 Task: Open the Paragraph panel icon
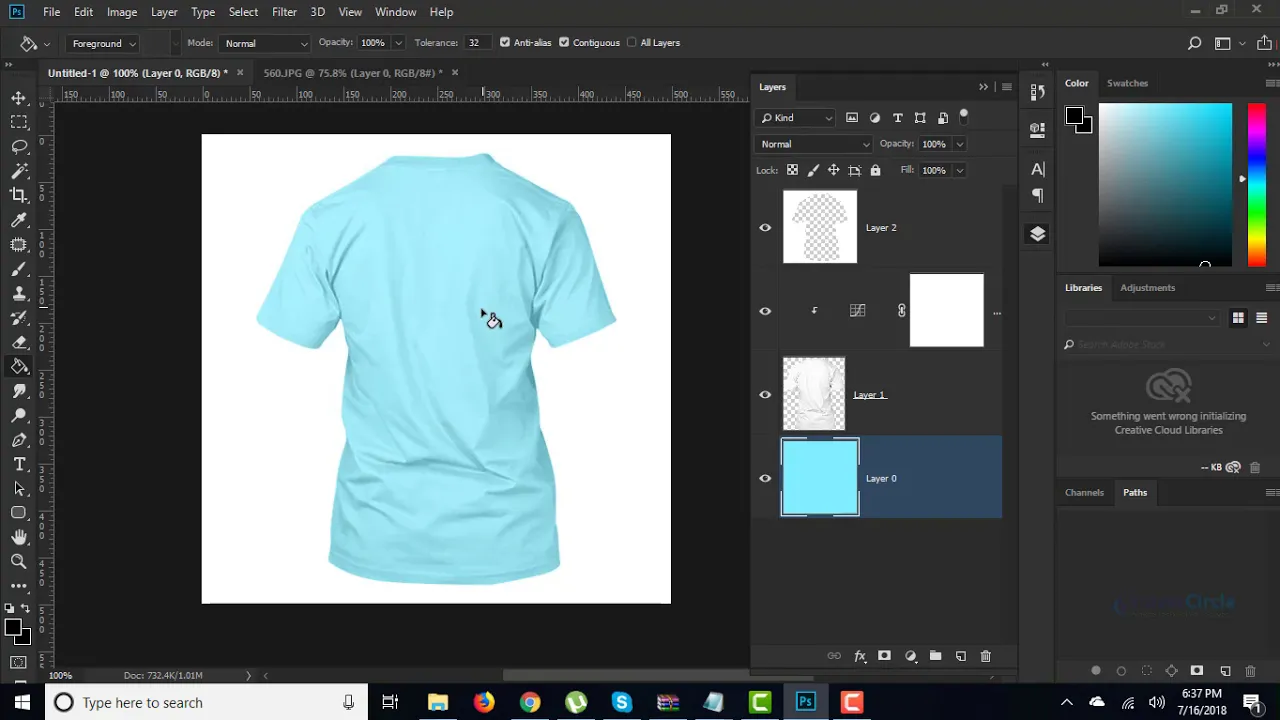tap(1037, 196)
